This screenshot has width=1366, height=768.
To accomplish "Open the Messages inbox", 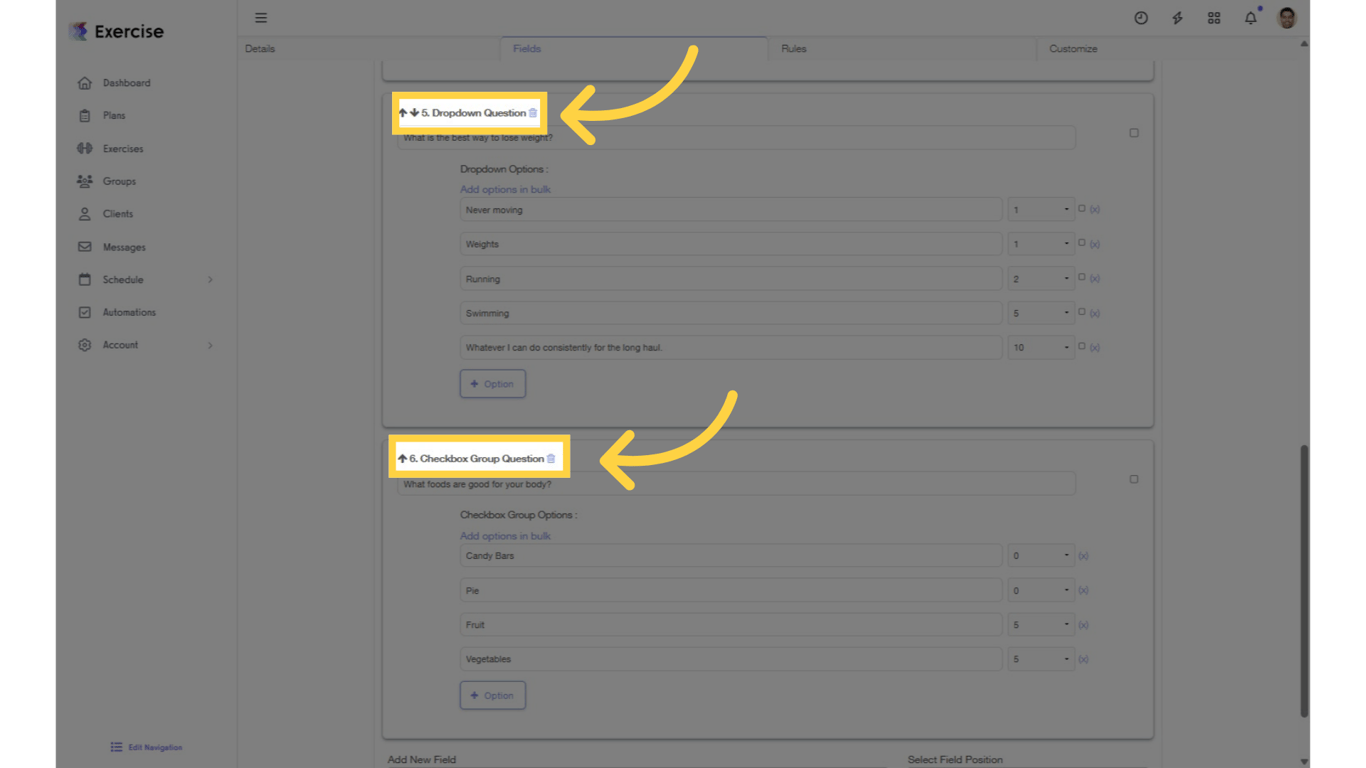I will (x=124, y=247).
